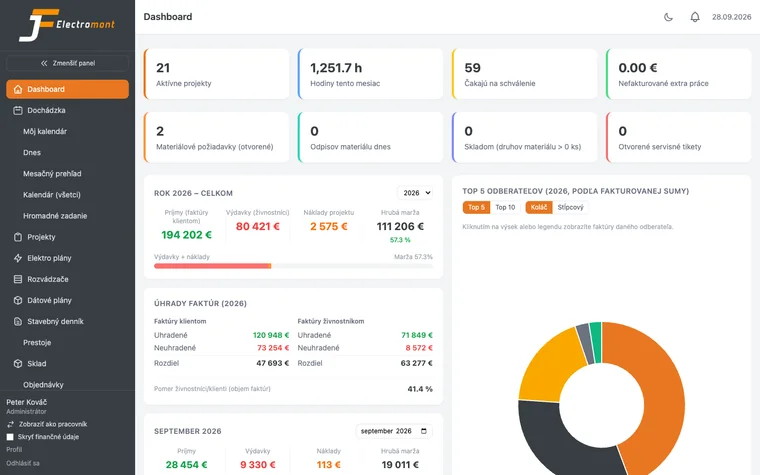
Task: Click the green pie chart sliver
Action: point(596,342)
